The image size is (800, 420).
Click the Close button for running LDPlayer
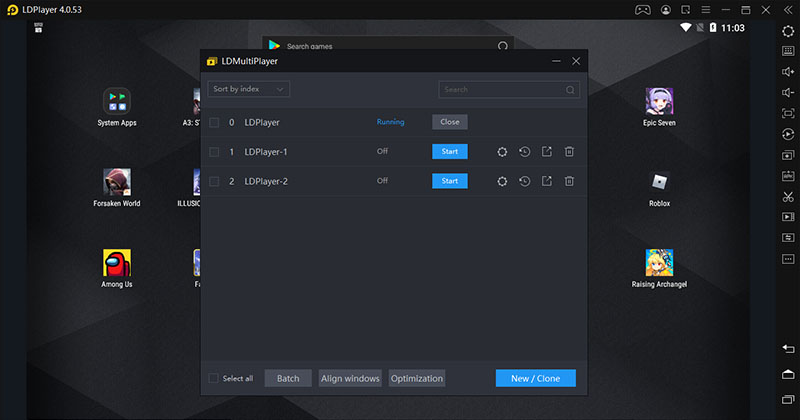[x=449, y=122]
